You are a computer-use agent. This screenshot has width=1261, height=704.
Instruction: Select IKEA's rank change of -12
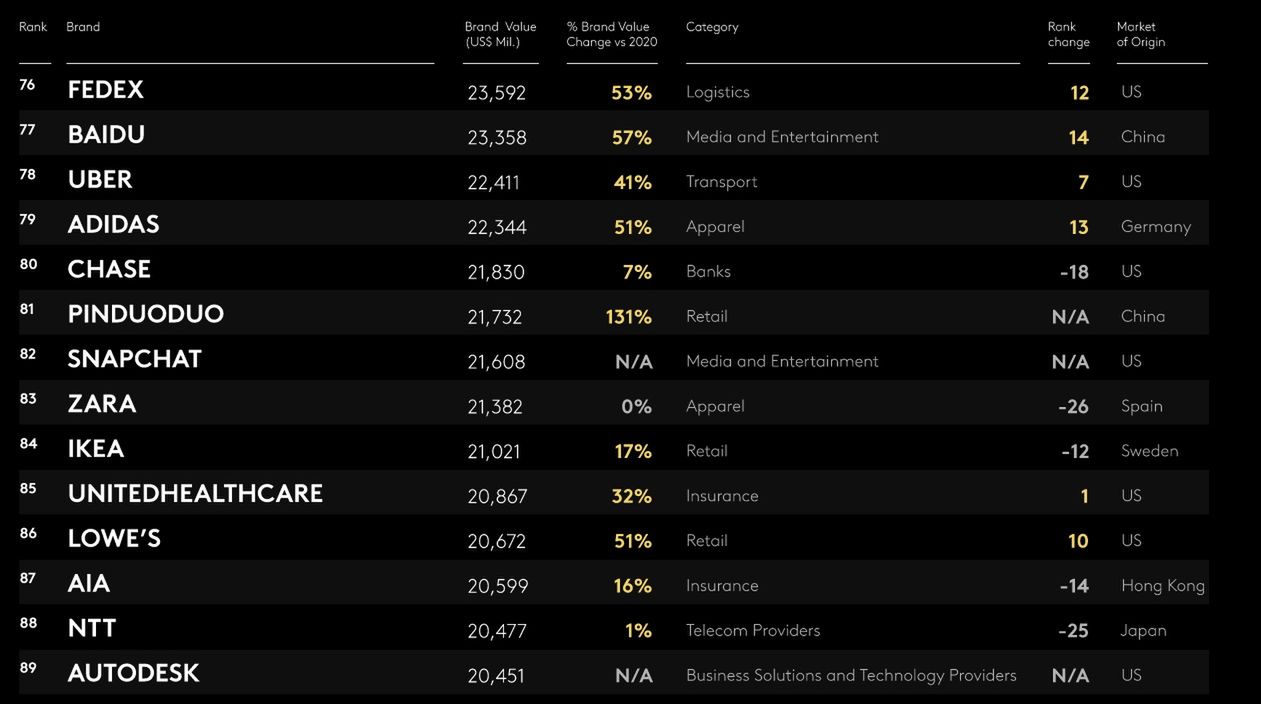(1075, 451)
